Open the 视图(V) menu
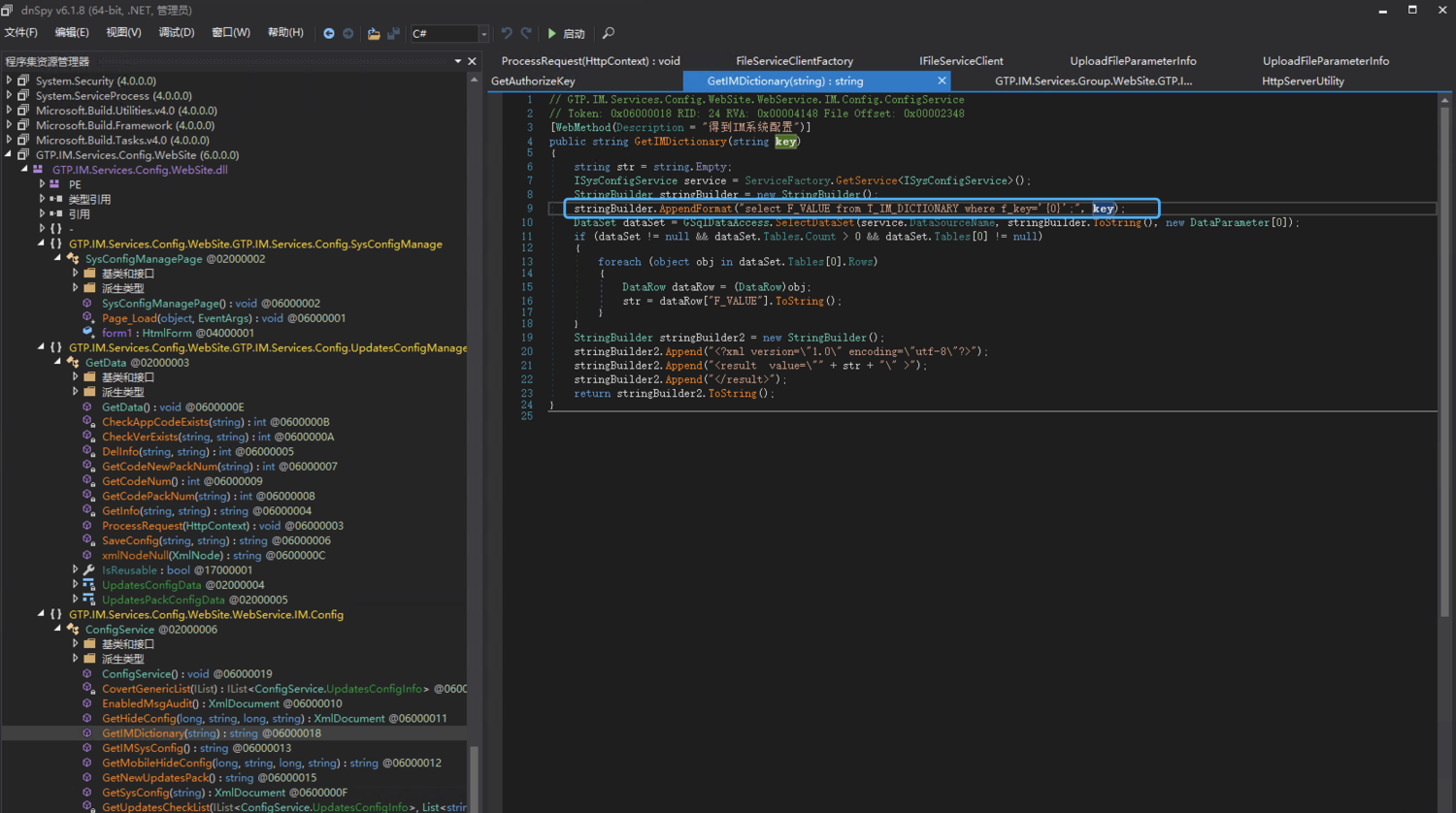Screen dimensions: 1456x813 click(x=123, y=33)
